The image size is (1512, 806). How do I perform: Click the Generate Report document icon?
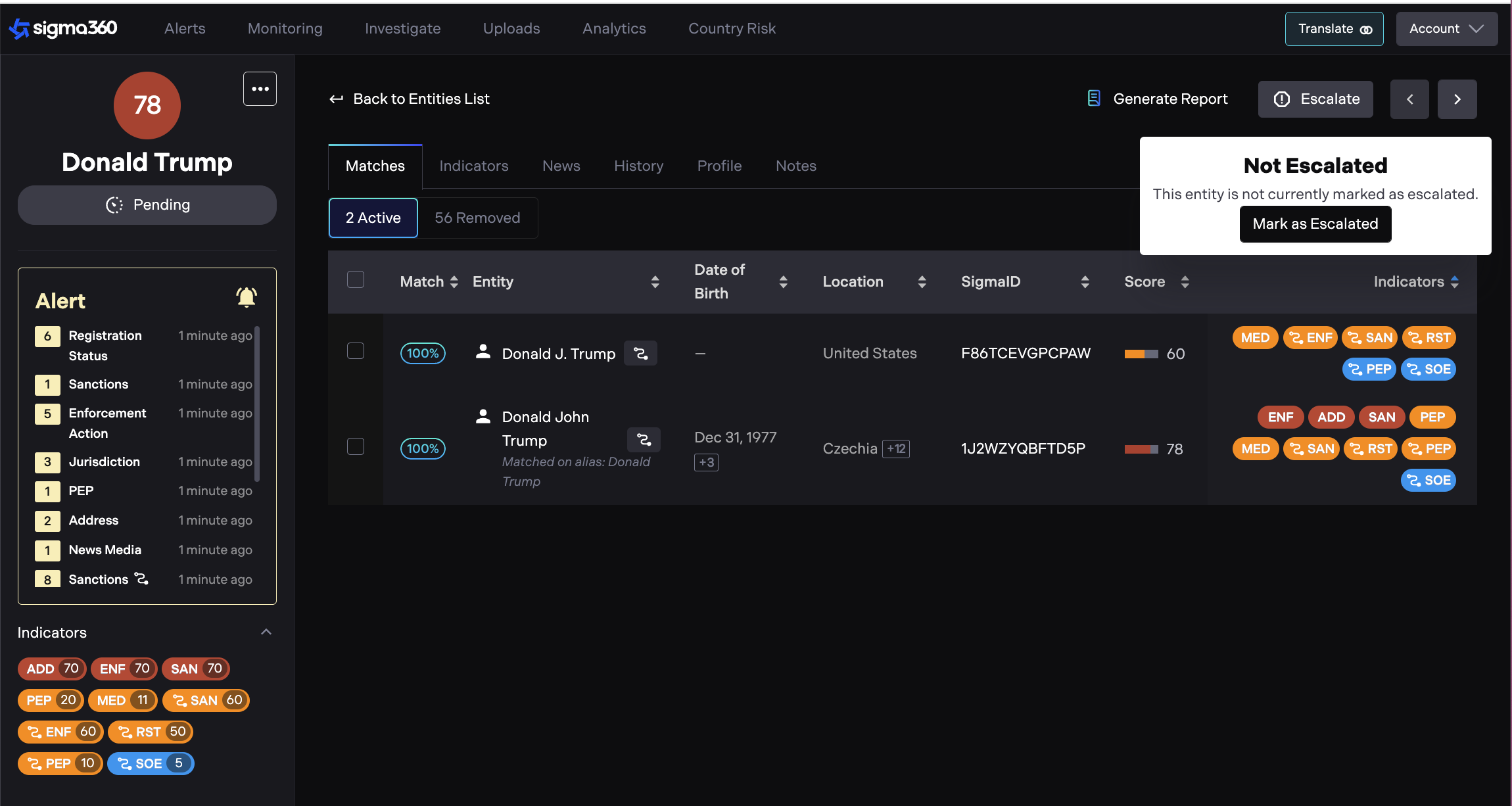1094,99
